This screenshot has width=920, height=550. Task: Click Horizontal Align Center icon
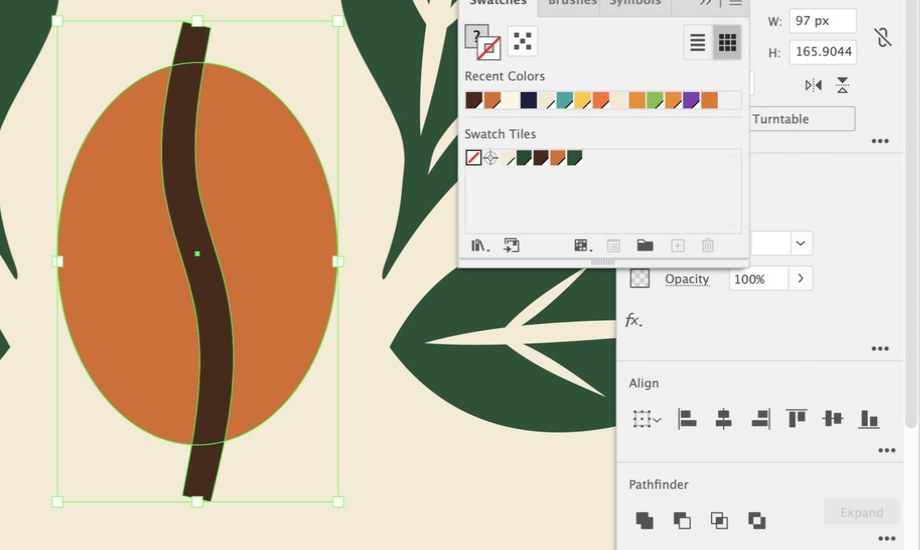[x=723, y=419]
